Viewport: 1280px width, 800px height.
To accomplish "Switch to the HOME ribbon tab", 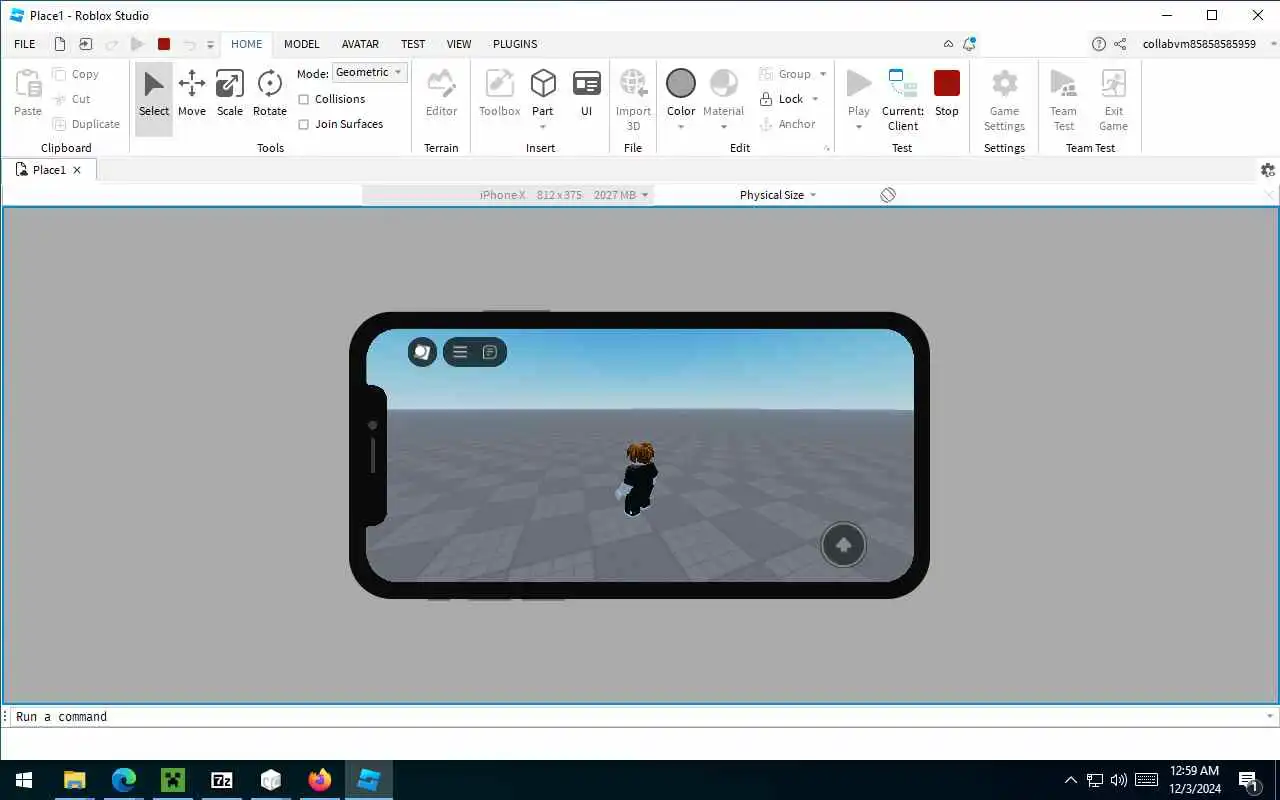I will click(x=247, y=44).
